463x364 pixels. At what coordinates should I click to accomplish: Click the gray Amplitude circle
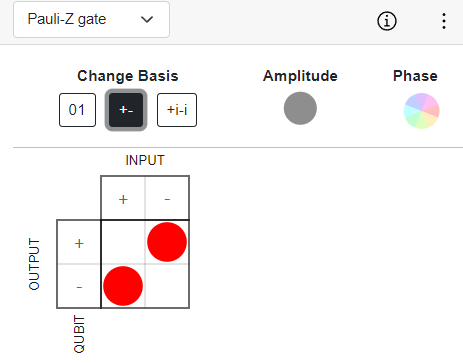pos(300,108)
